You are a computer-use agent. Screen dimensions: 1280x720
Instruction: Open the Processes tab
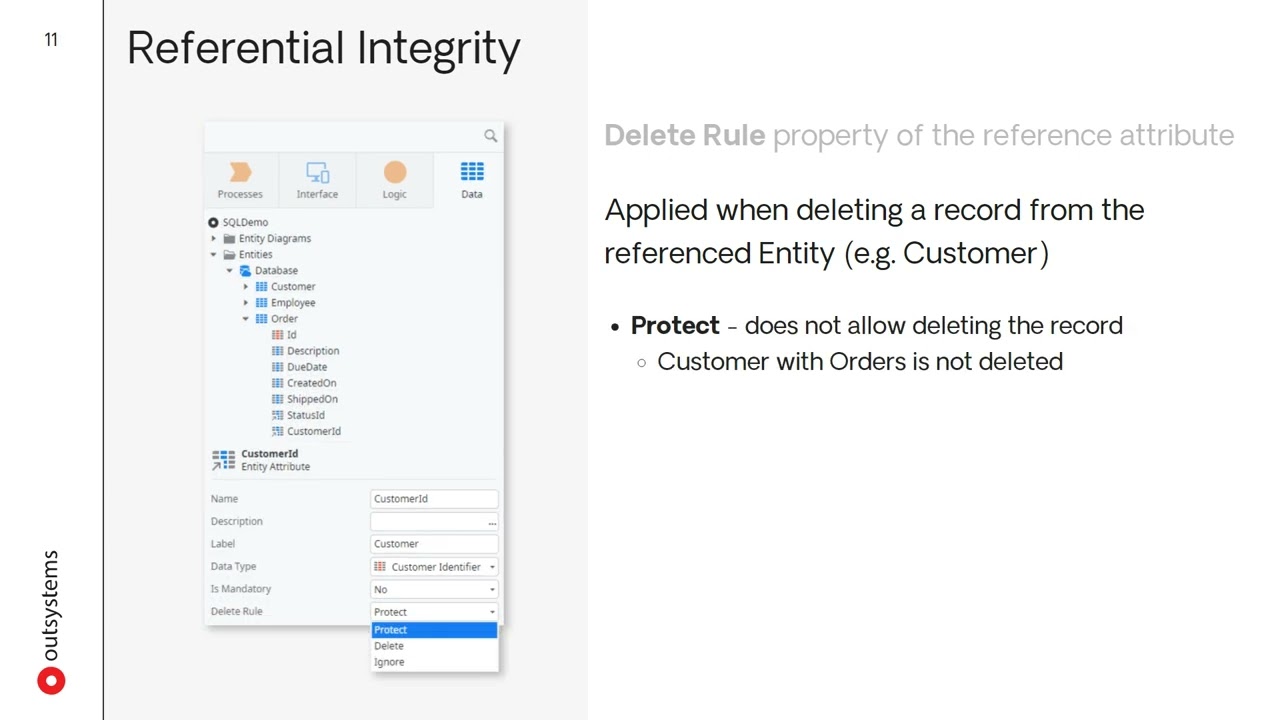pos(240,181)
